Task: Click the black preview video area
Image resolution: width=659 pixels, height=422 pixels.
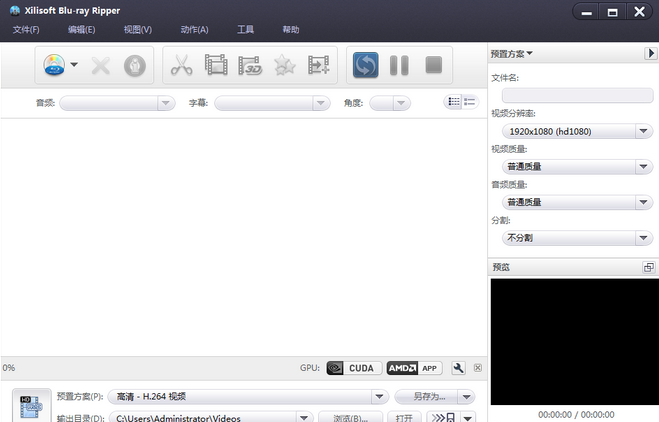Action: click(x=575, y=342)
